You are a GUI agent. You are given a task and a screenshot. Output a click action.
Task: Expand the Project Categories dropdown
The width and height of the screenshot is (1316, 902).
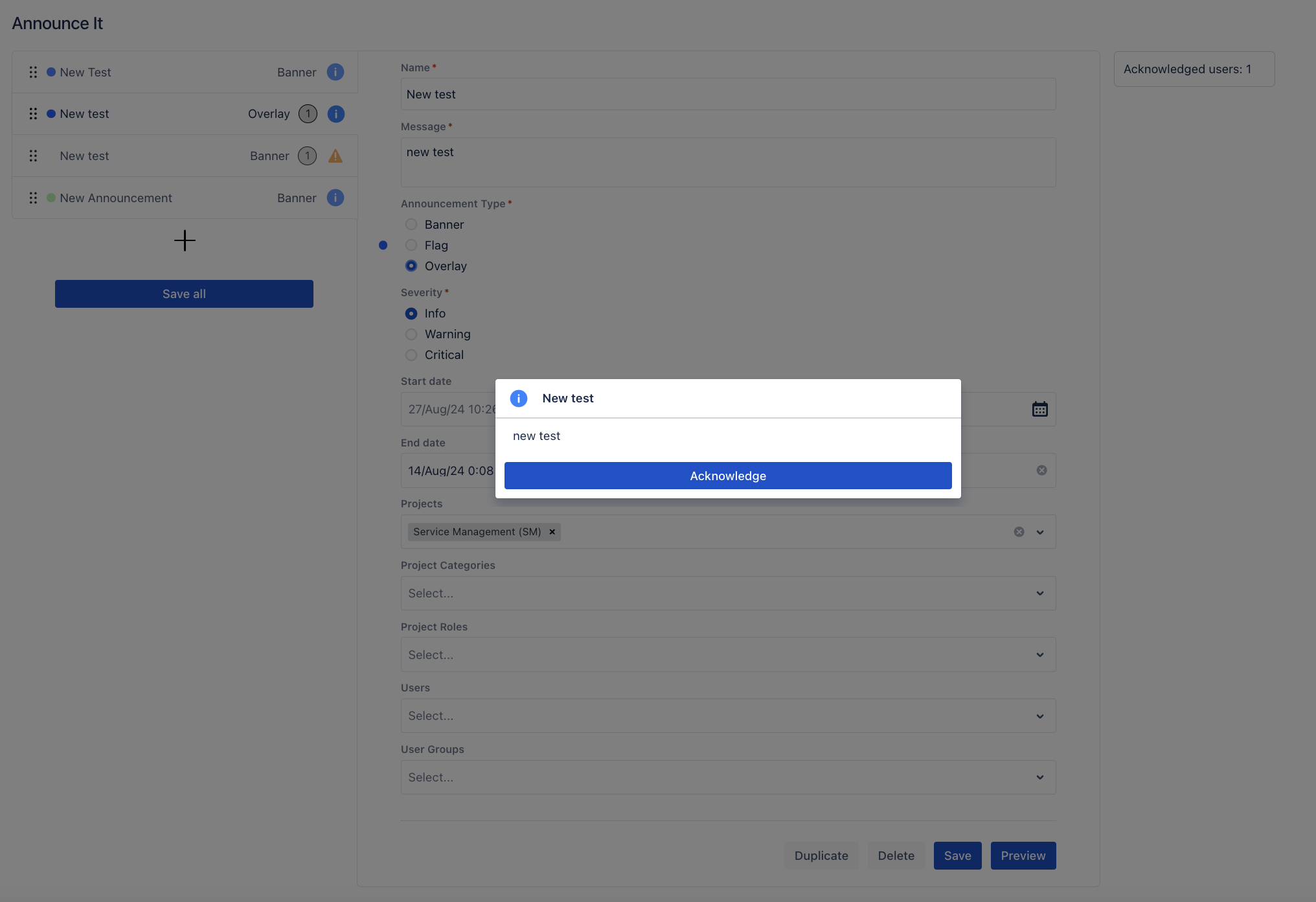1039,594
